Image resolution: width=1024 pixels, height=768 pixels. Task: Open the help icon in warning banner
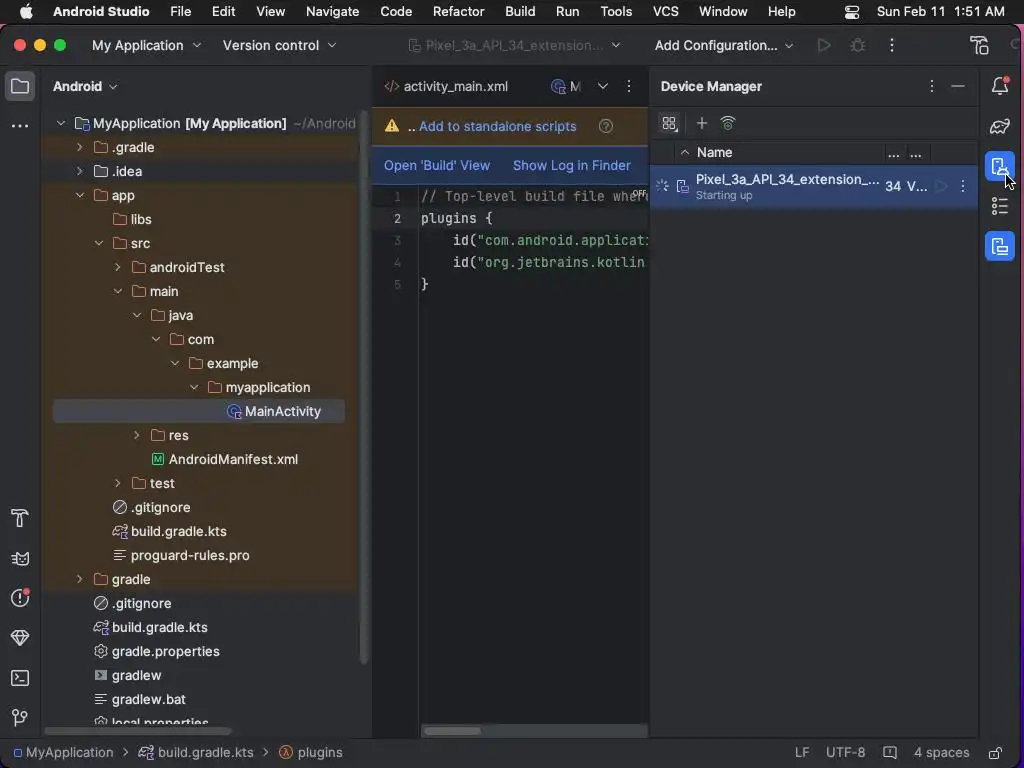pyautogui.click(x=606, y=126)
